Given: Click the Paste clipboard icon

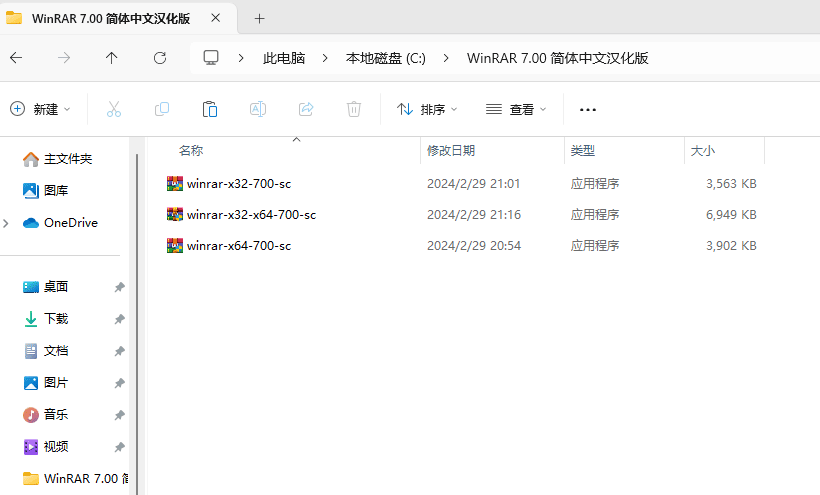Looking at the screenshot, I should point(210,109).
